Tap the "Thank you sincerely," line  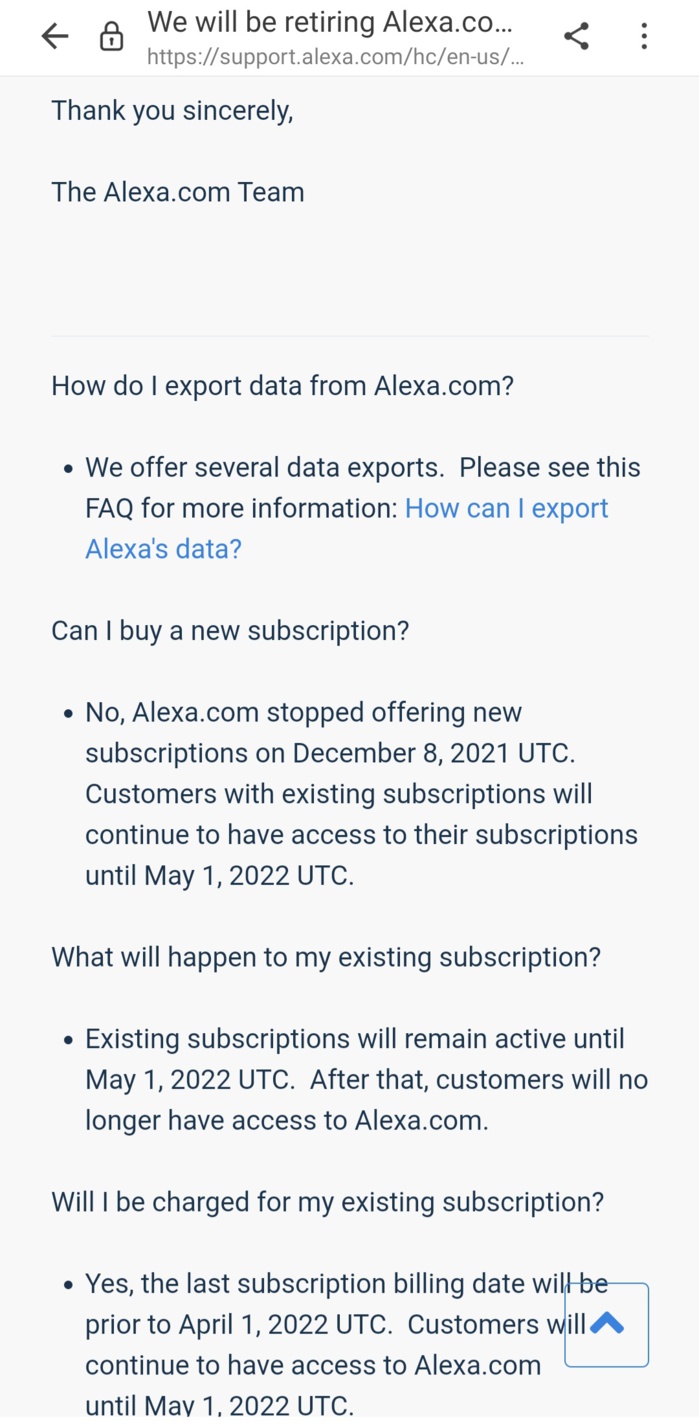172,110
